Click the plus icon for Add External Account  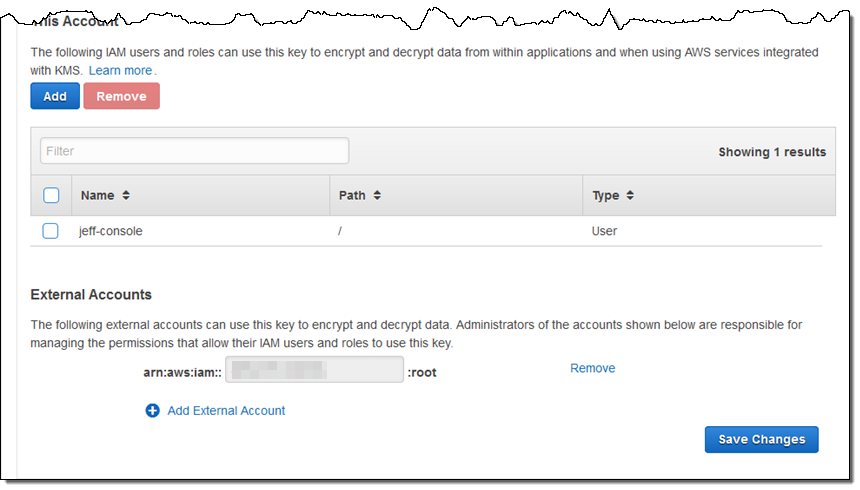click(153, 410)
